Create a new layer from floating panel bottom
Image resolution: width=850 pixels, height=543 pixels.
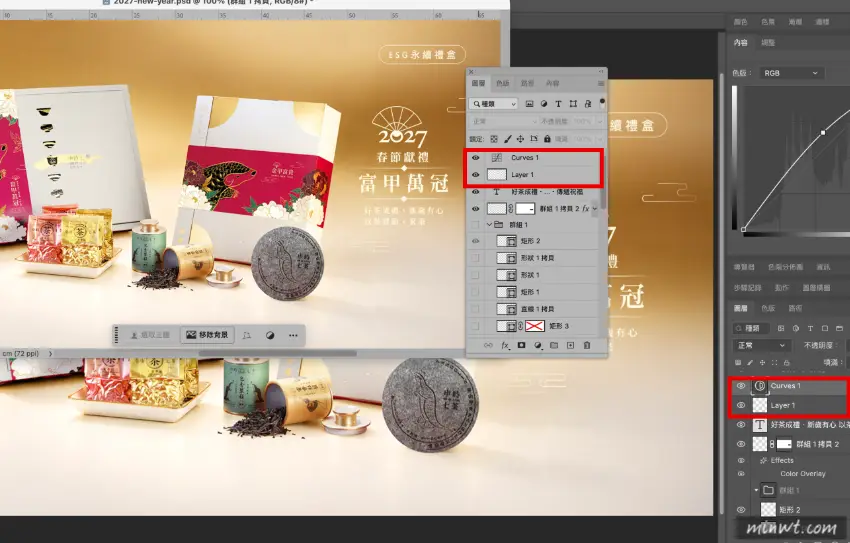click(x=570, y=345)
